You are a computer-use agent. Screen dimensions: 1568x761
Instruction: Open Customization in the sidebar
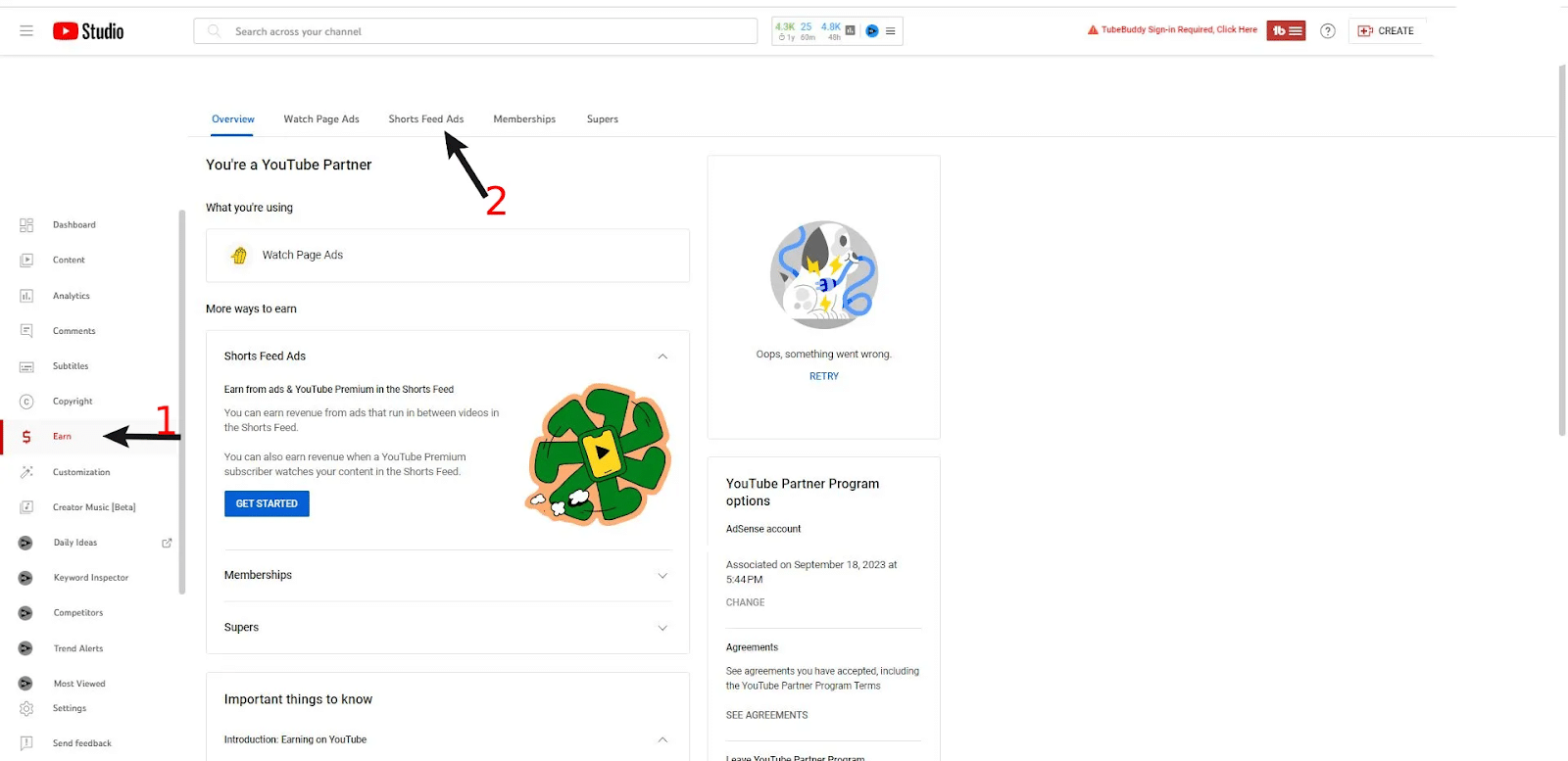[x=80, y=472]
